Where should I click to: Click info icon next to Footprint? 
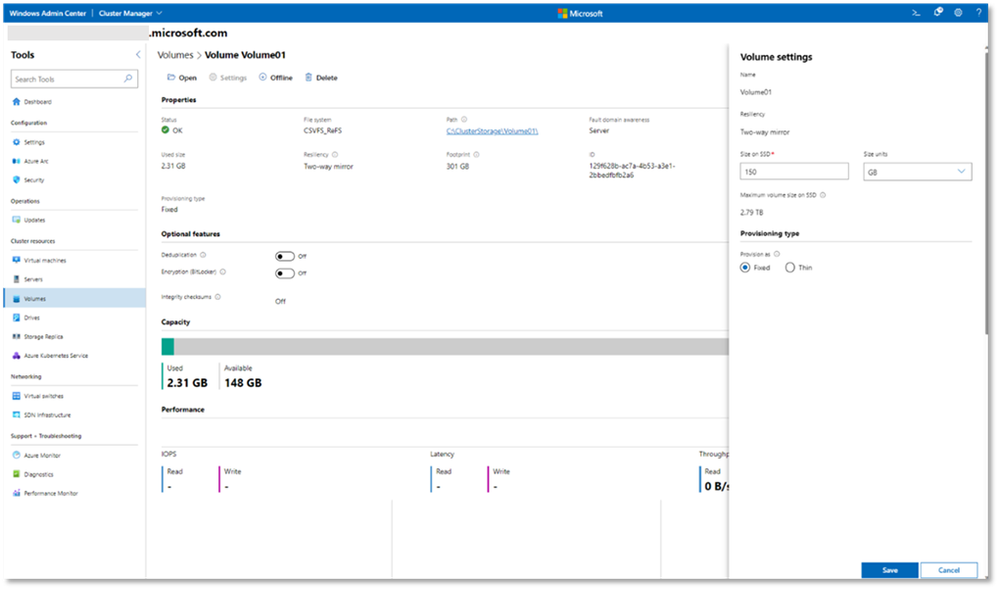click(x=477, y=154)
